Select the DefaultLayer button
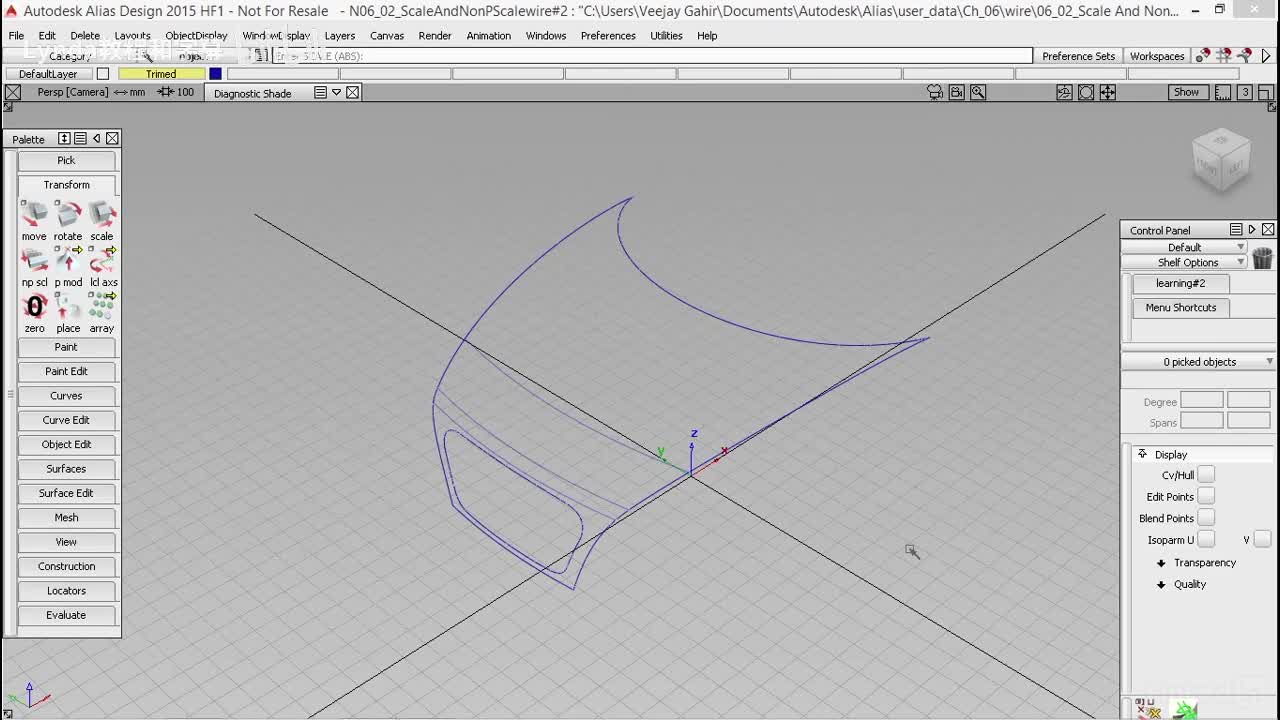1280x720 pixels. click(x=48, y=74)
